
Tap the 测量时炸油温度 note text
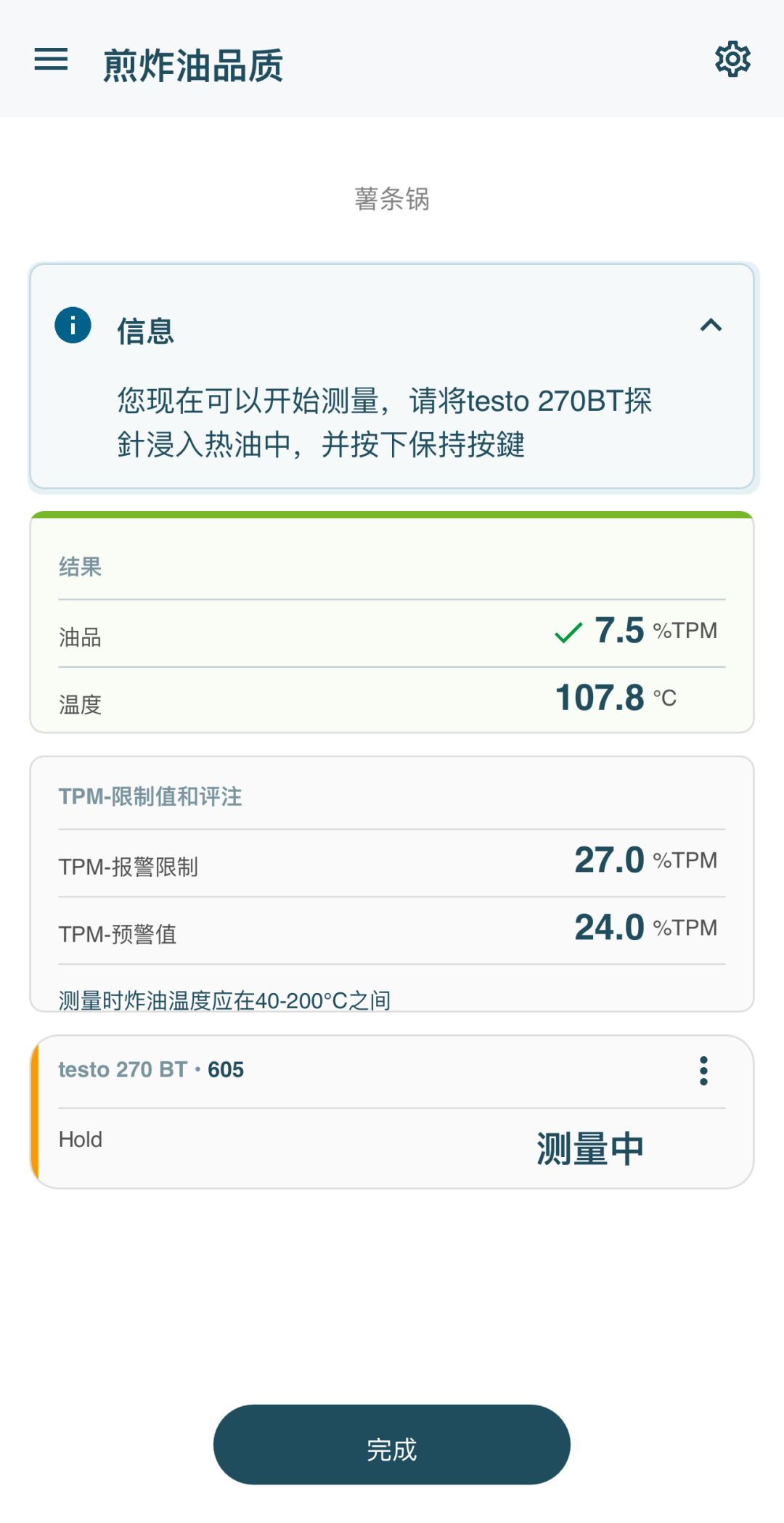[224, 1000]
